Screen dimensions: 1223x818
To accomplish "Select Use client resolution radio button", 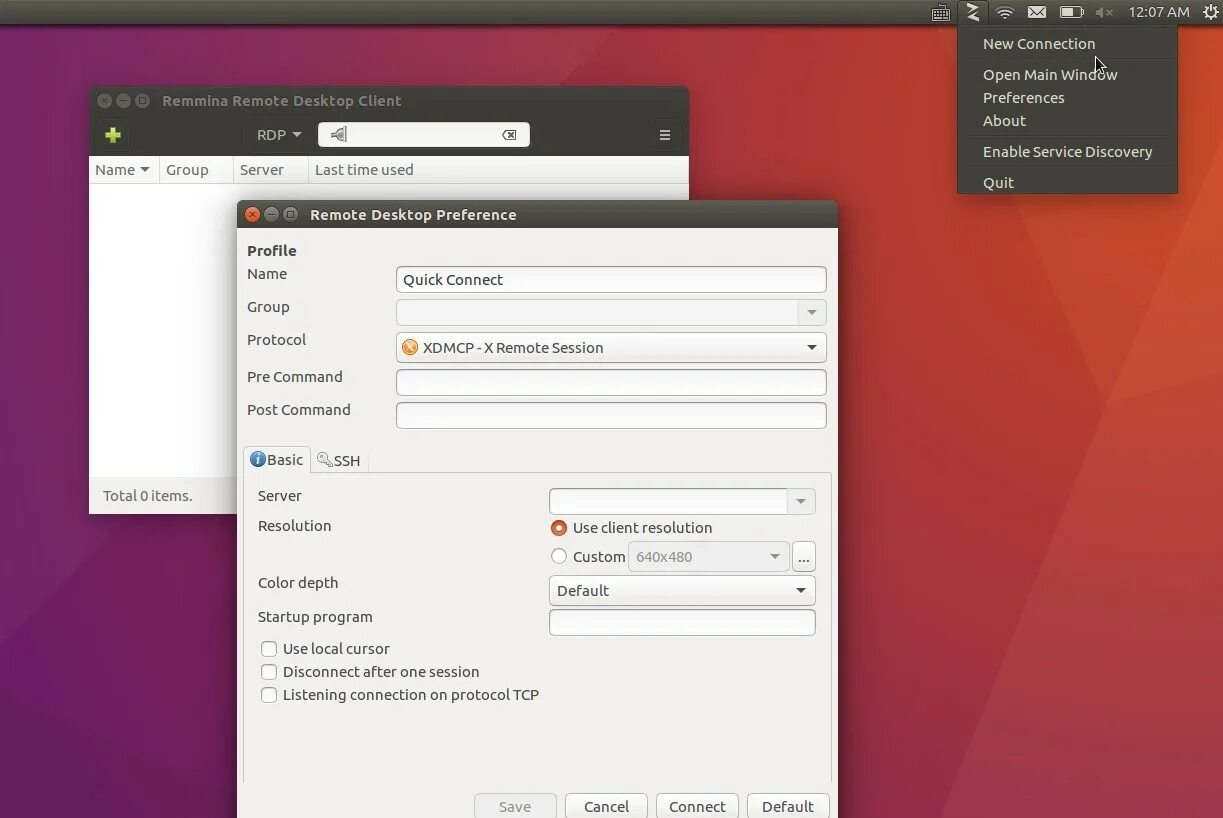I will (559, 527).
